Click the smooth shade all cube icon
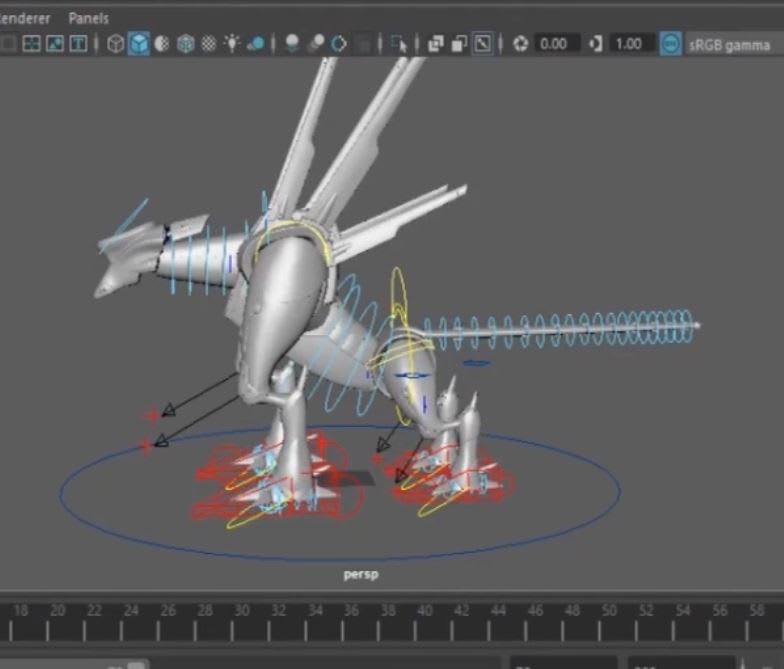This screenshot has width=784, height=669. point(139,44)
